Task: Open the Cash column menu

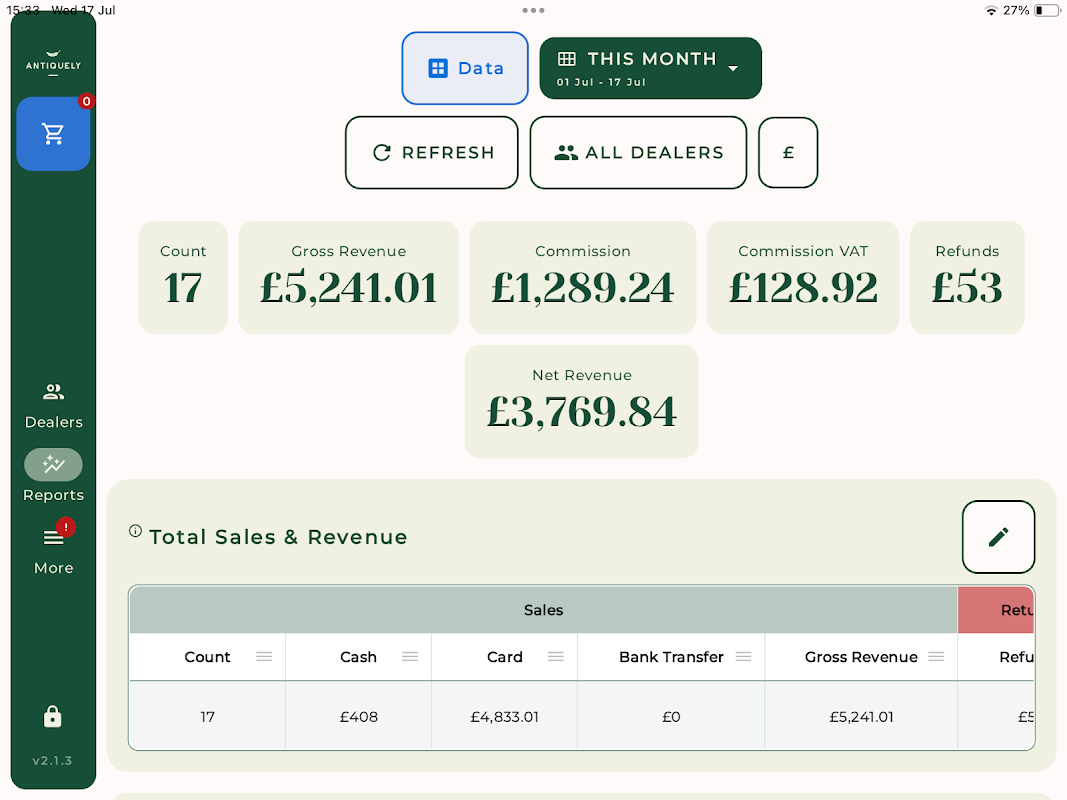Action: 410,657
